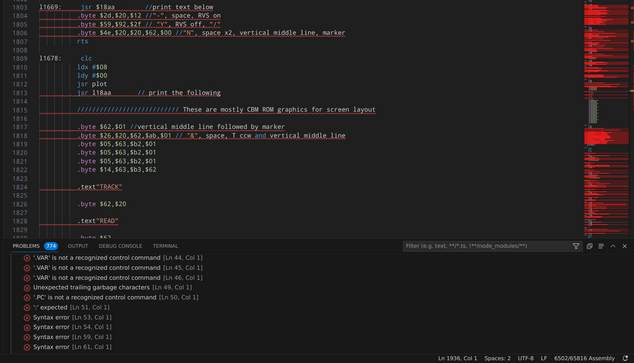Switch problems view to table mode
This screenshot has height=363, width=634.
[601, 246]
